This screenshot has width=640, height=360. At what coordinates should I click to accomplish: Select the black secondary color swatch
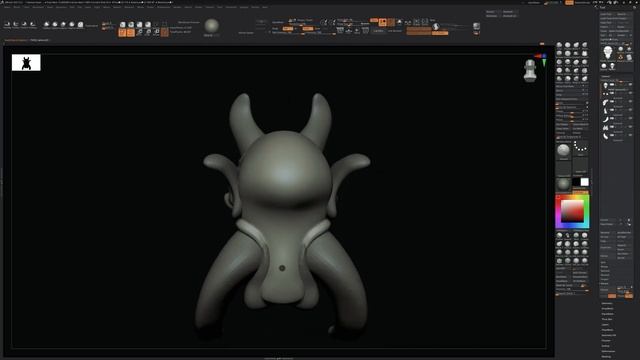pos(576,182)
